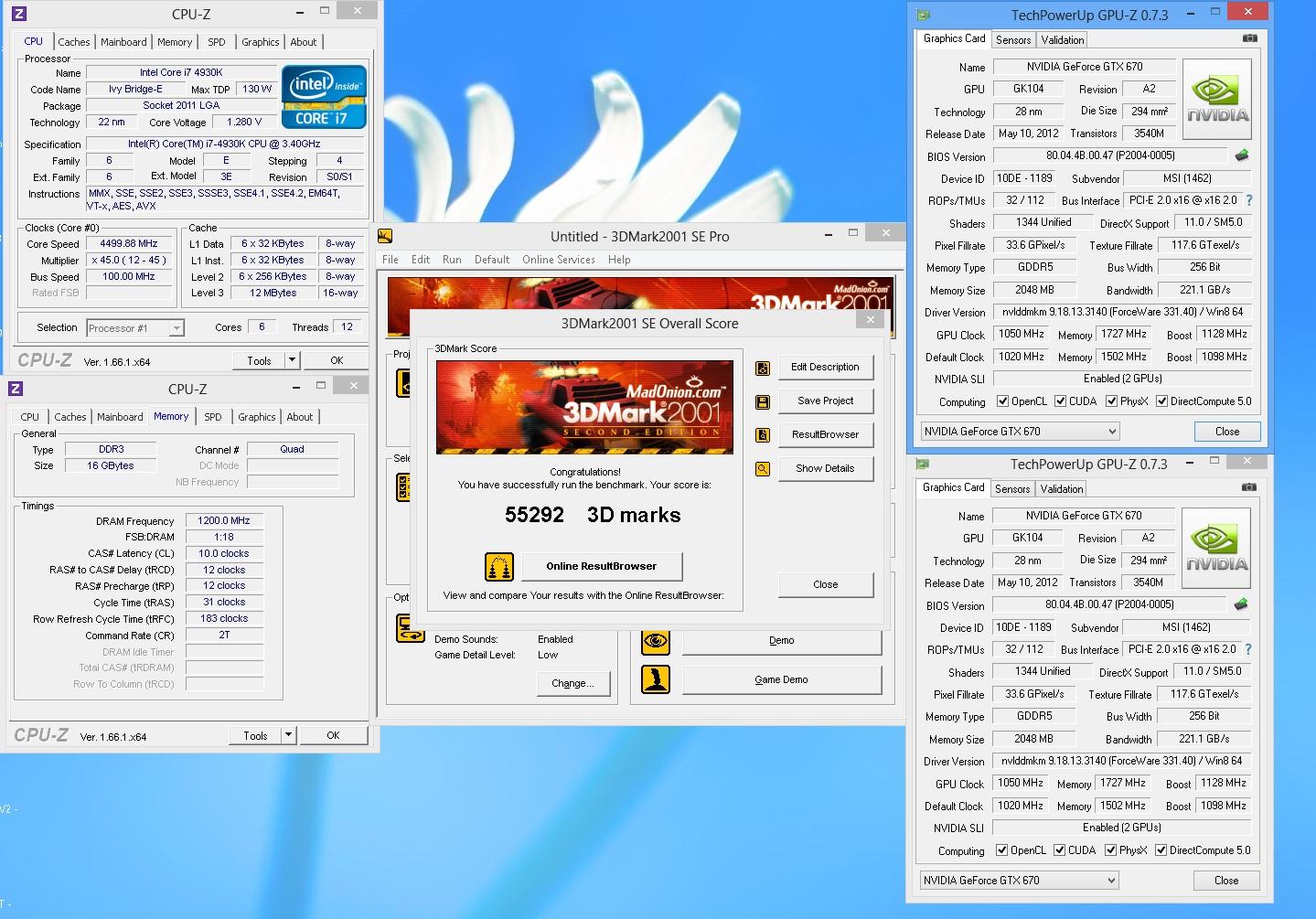Viewport: 1316px width, 919px height.
Task: Click the BIOS save icon in lower GPU-Z
Action: click(x=1241, y=604)
